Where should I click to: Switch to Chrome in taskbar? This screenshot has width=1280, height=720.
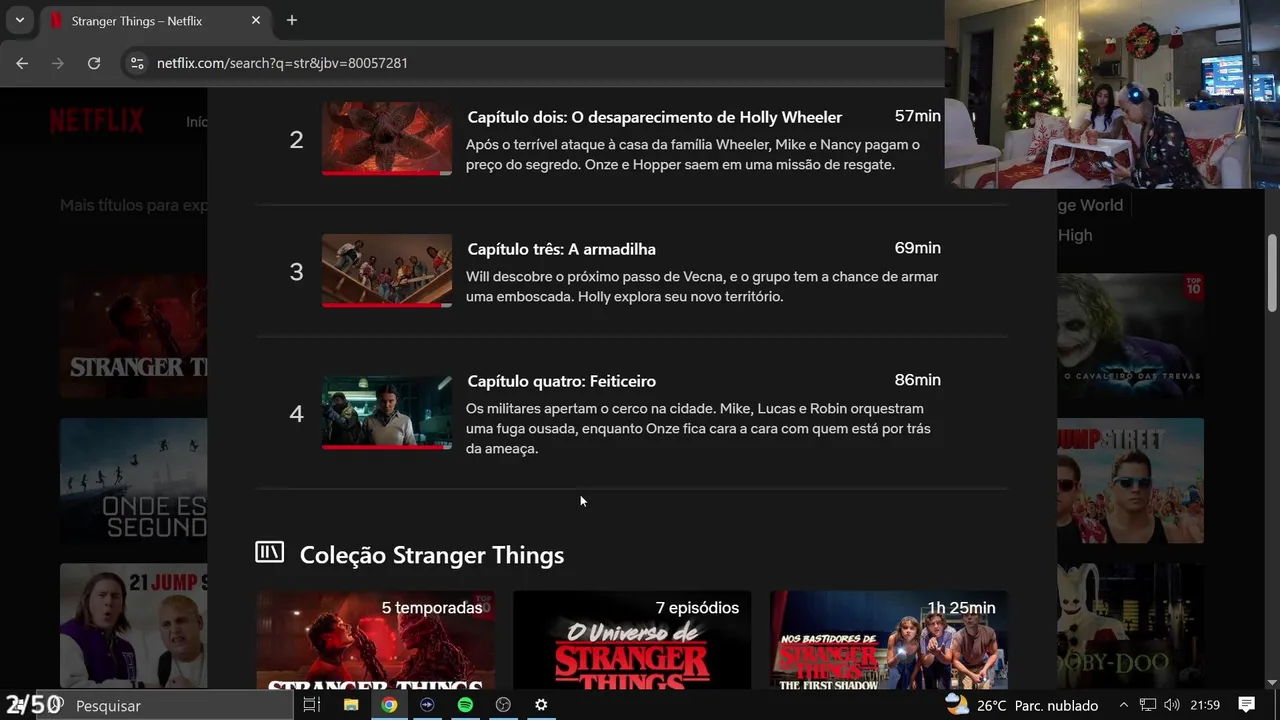tap(389, 705)
